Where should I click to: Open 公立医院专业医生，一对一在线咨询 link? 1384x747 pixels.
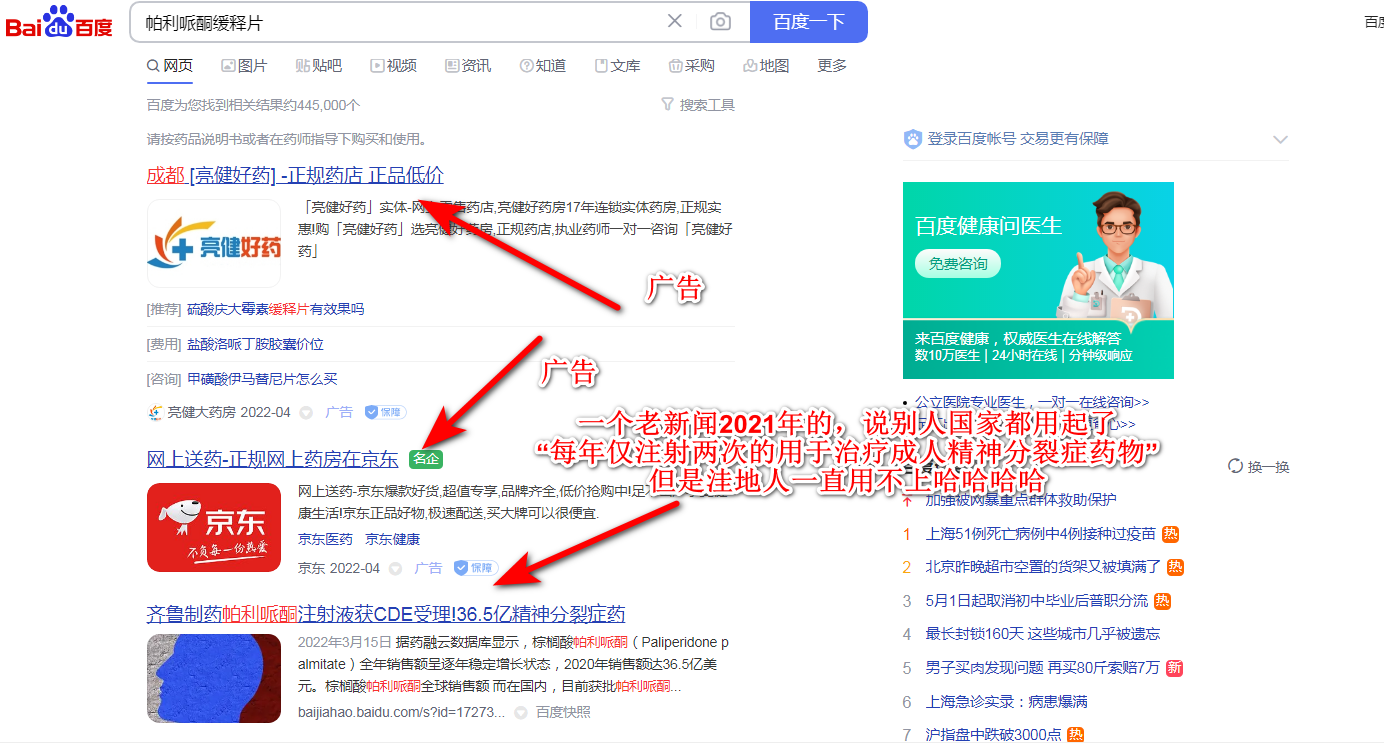point(1032,402)
